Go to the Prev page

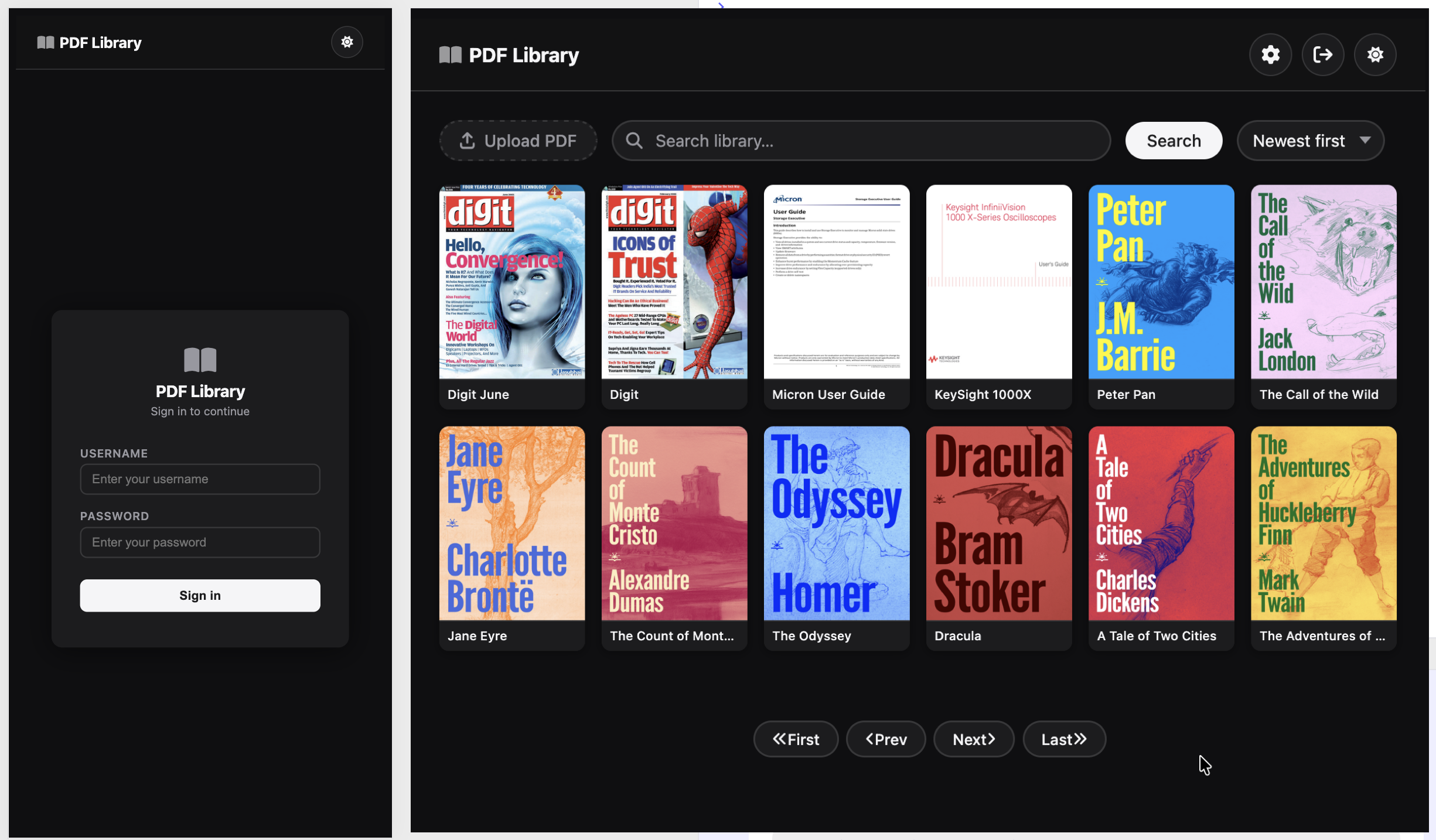pos(886,739)
